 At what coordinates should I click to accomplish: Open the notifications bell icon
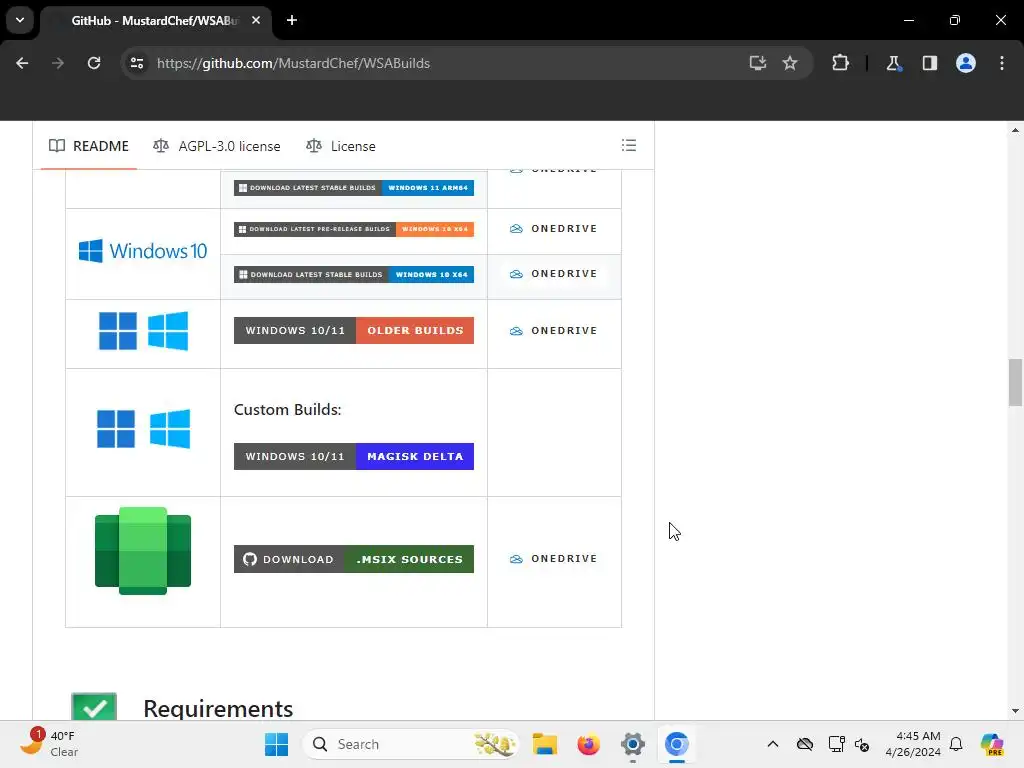coord(956,744)
